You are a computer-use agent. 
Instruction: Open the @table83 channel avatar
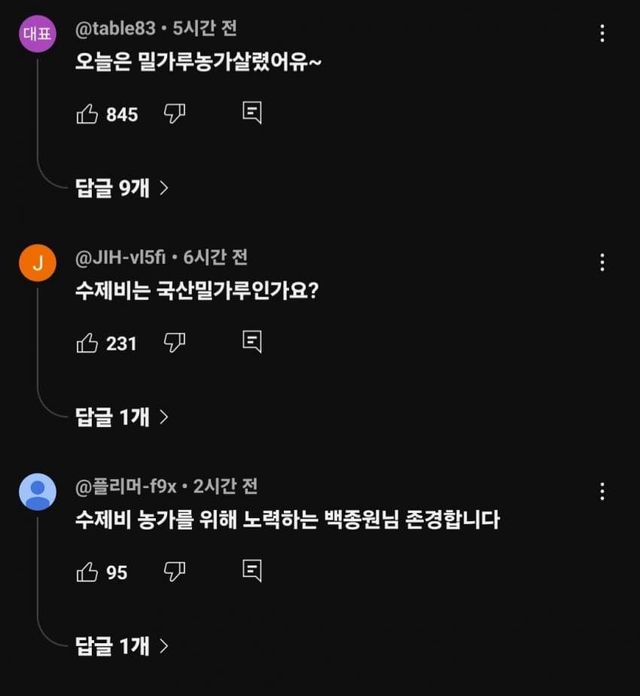click(x=38, y=34)
